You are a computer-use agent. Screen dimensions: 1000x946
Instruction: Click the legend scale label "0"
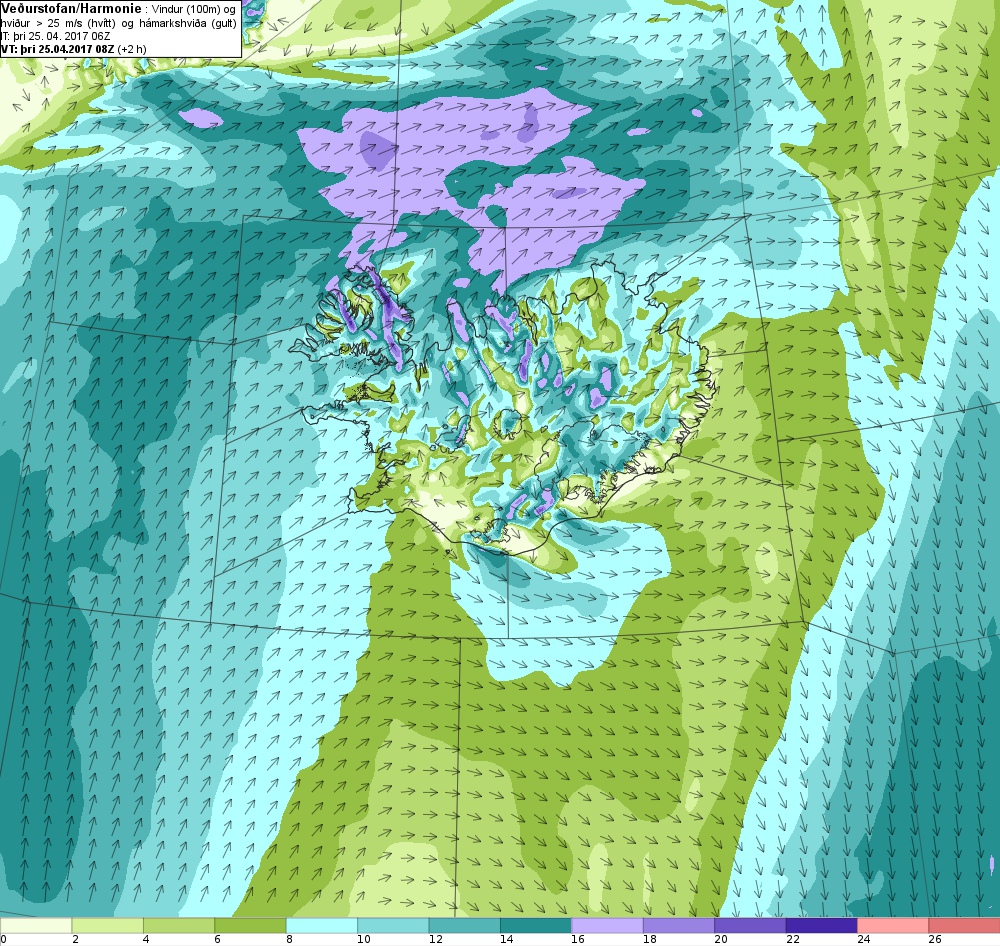pos(3,939)
